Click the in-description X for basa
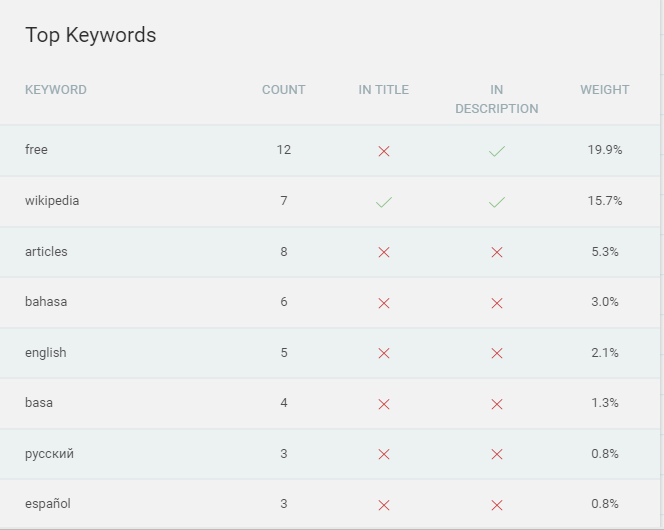This screenshot has height=530, width=664. (497, 404)
